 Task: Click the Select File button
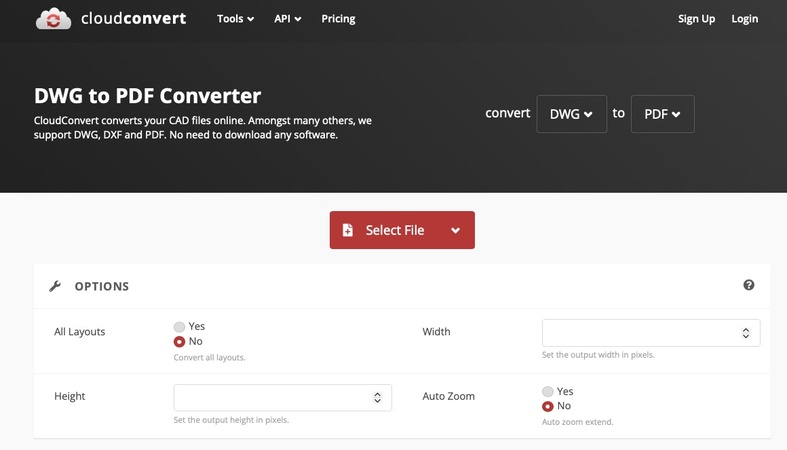(x=402, y=230)
